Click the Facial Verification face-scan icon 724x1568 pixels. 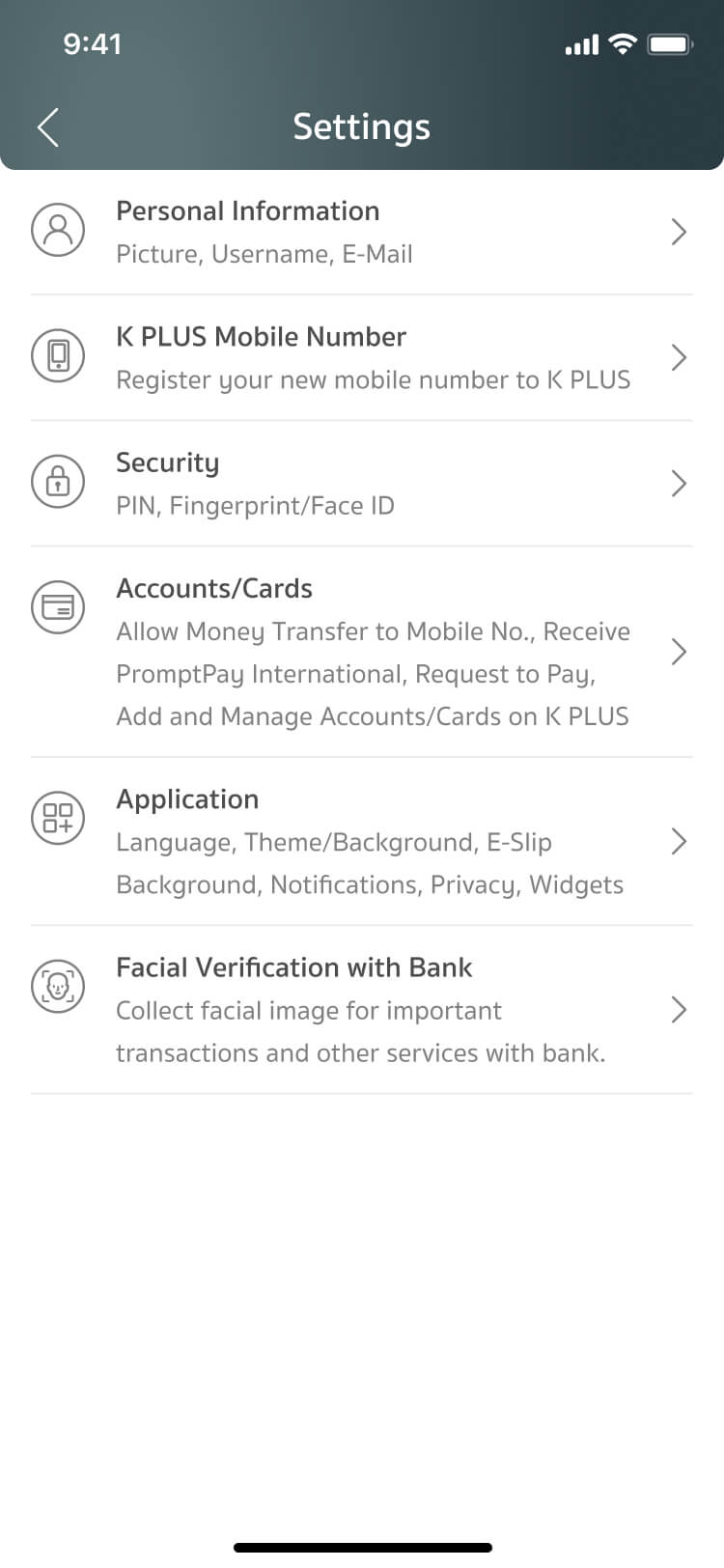[58, 986]
